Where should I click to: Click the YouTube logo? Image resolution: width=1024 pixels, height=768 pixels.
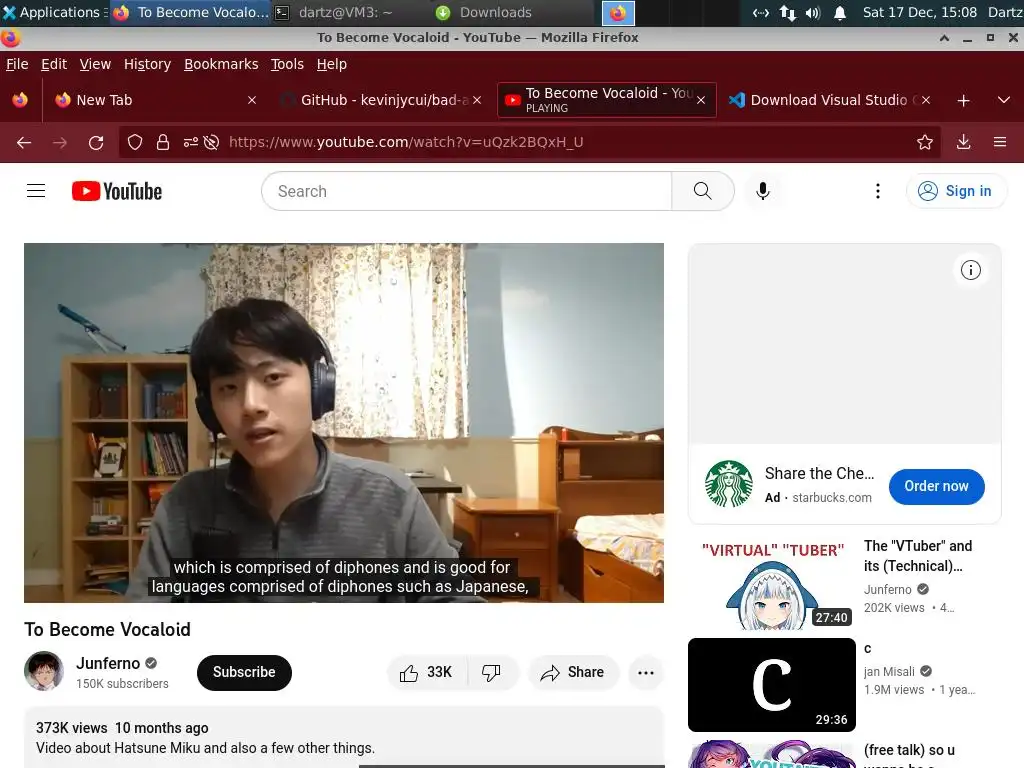coord(117,191)
